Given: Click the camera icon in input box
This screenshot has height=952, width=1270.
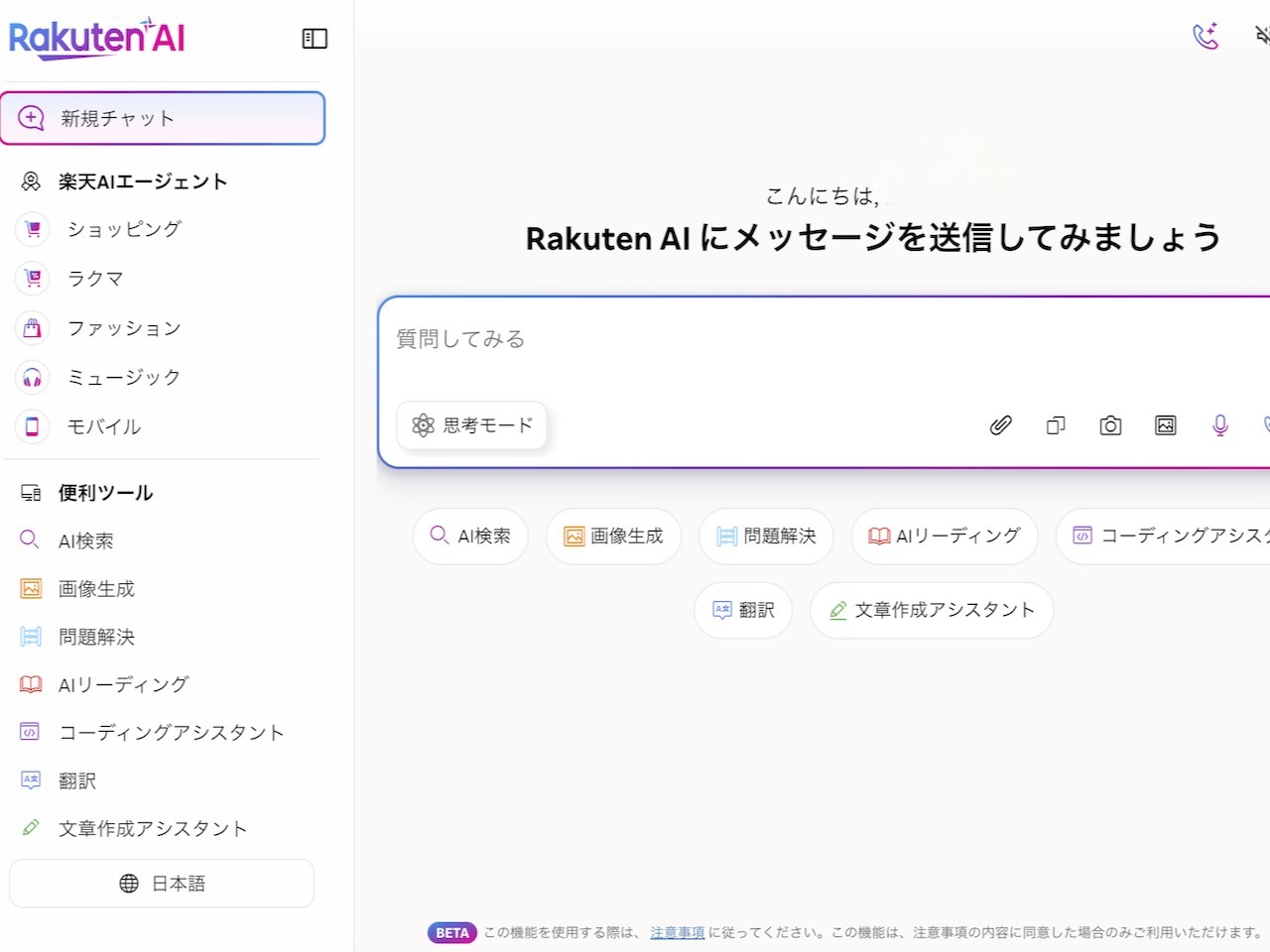Looking at the screenshot, I should click(x=1110, y=425).
